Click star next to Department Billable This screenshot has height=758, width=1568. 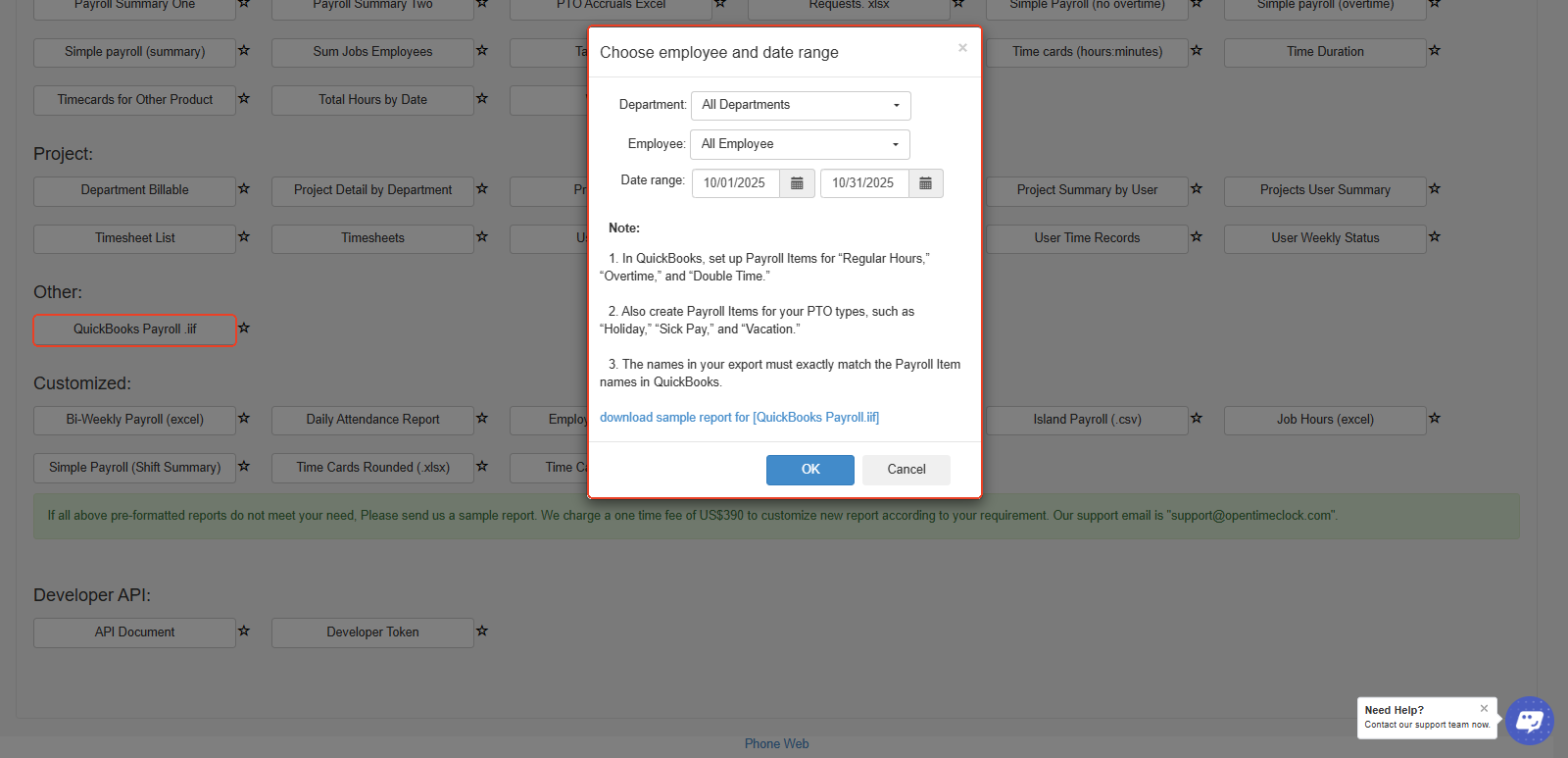tap(244, 189)
